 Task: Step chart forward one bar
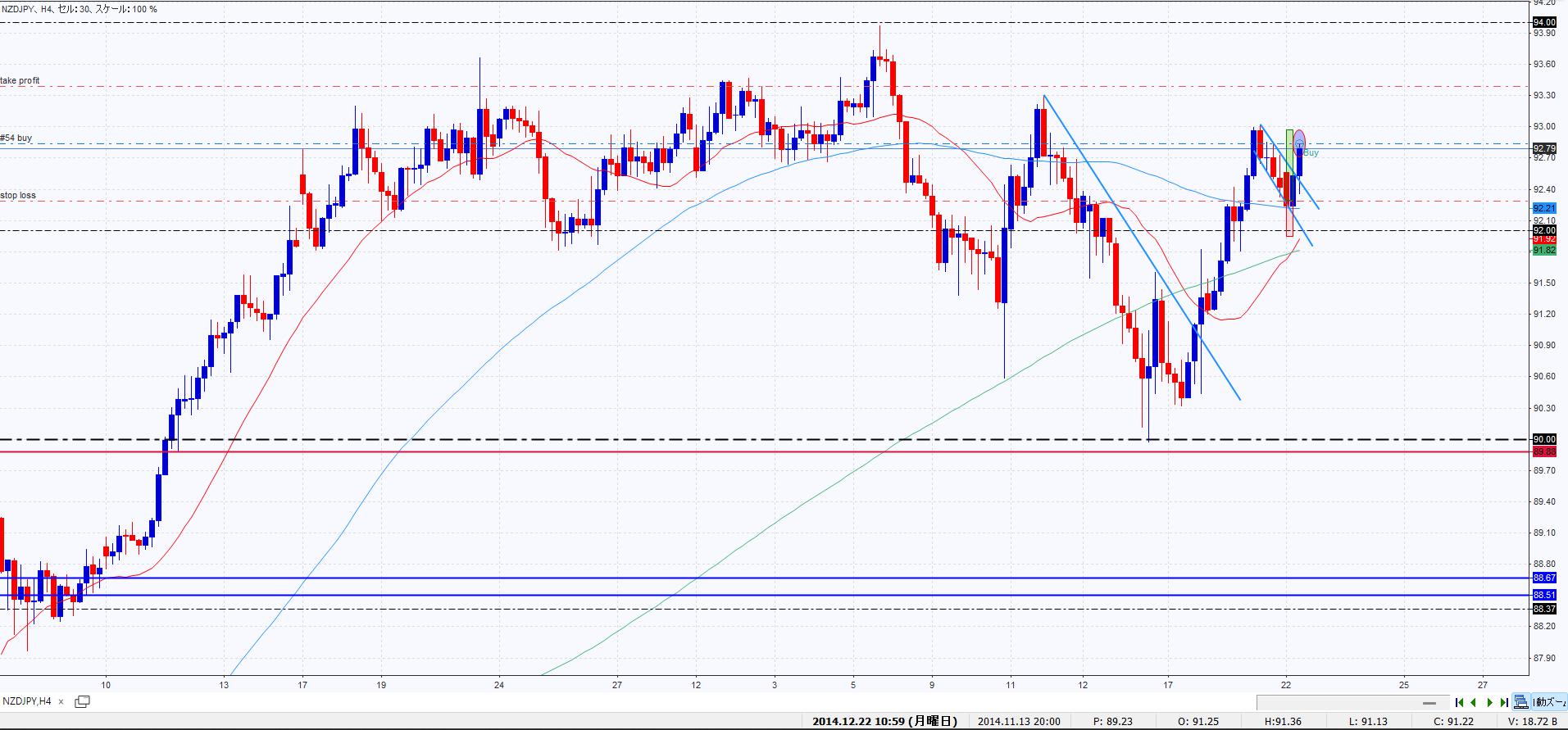pos(1489,702)
